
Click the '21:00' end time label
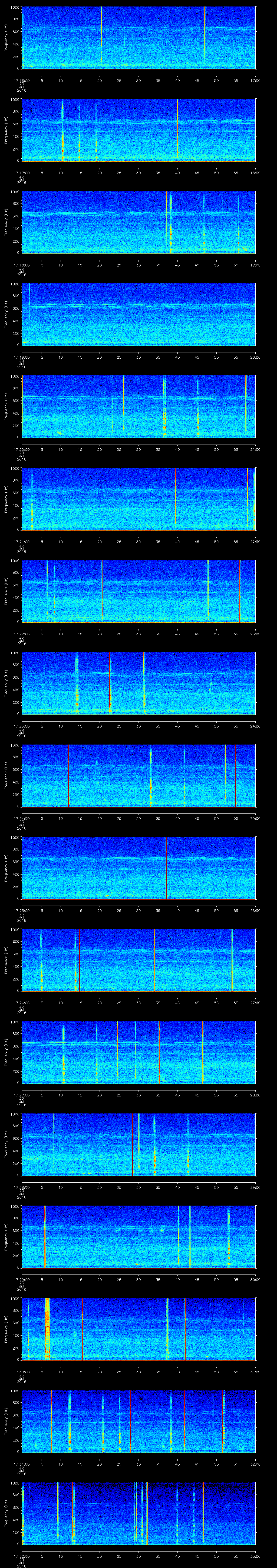255,449
